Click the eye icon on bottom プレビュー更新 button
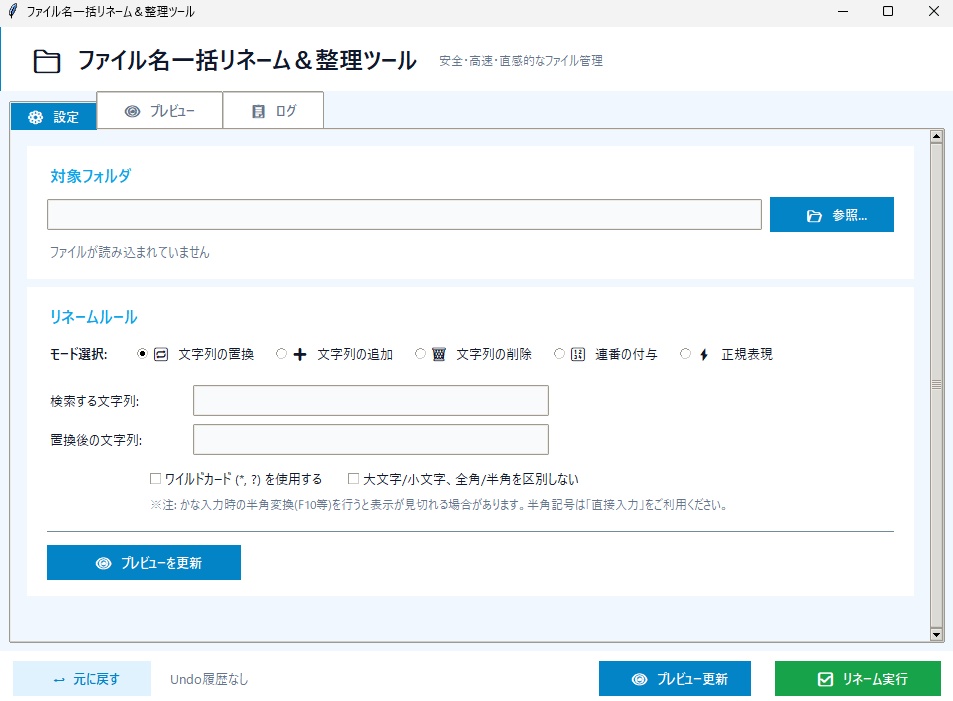953x701 pixels. pyautogui.click(x=639, y=679)
